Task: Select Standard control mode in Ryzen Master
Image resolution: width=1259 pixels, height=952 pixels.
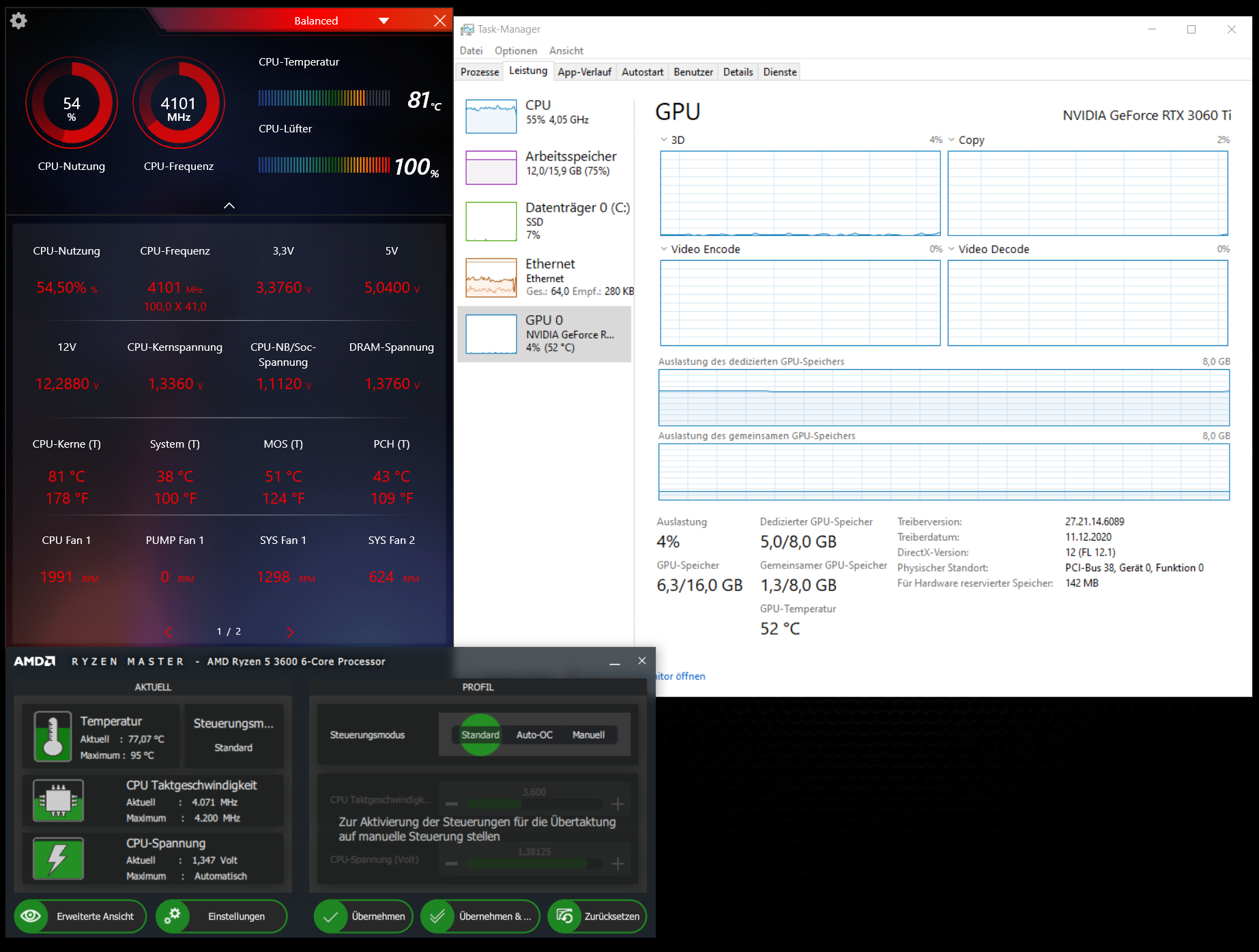Action: [x=480, y=735]
